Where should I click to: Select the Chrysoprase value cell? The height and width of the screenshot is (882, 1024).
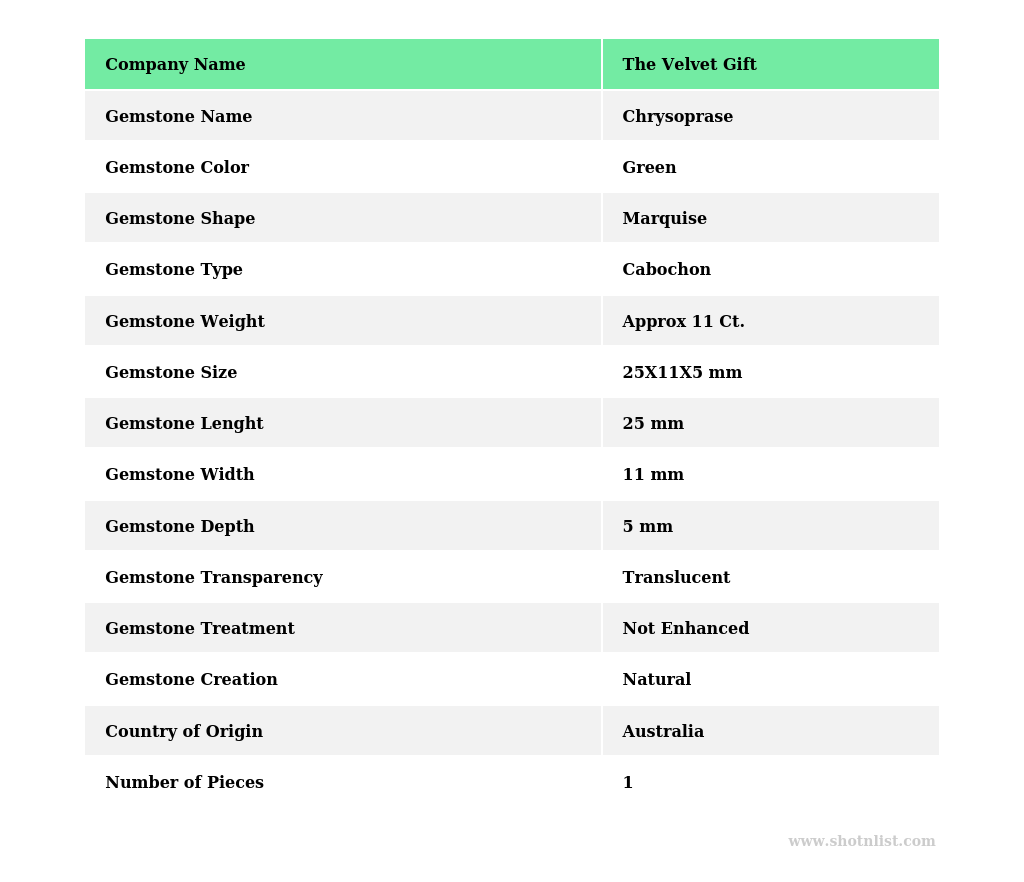click(677, 117)
